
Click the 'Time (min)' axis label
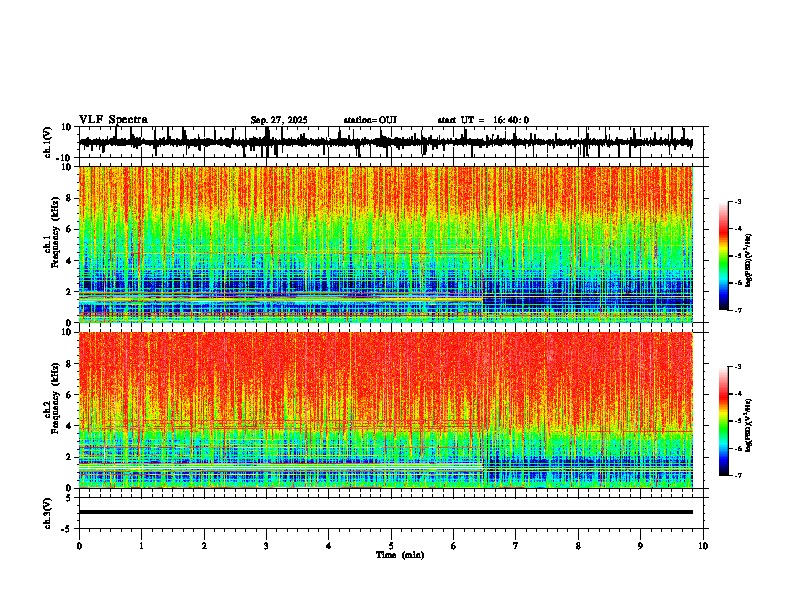(400, 555)
